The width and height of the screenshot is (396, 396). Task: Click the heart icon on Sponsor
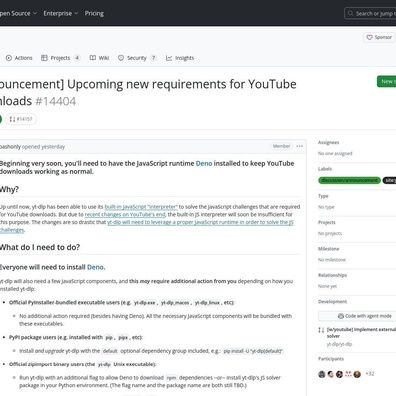click(x=369, y=37)
